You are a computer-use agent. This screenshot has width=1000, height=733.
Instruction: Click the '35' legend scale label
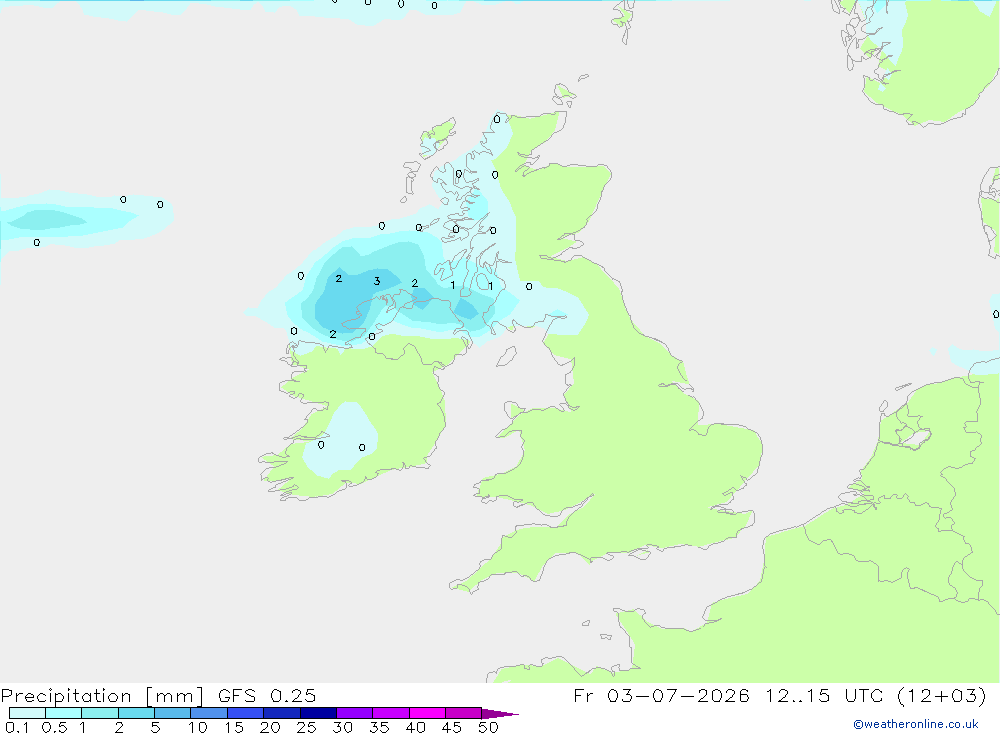[379, 727]
